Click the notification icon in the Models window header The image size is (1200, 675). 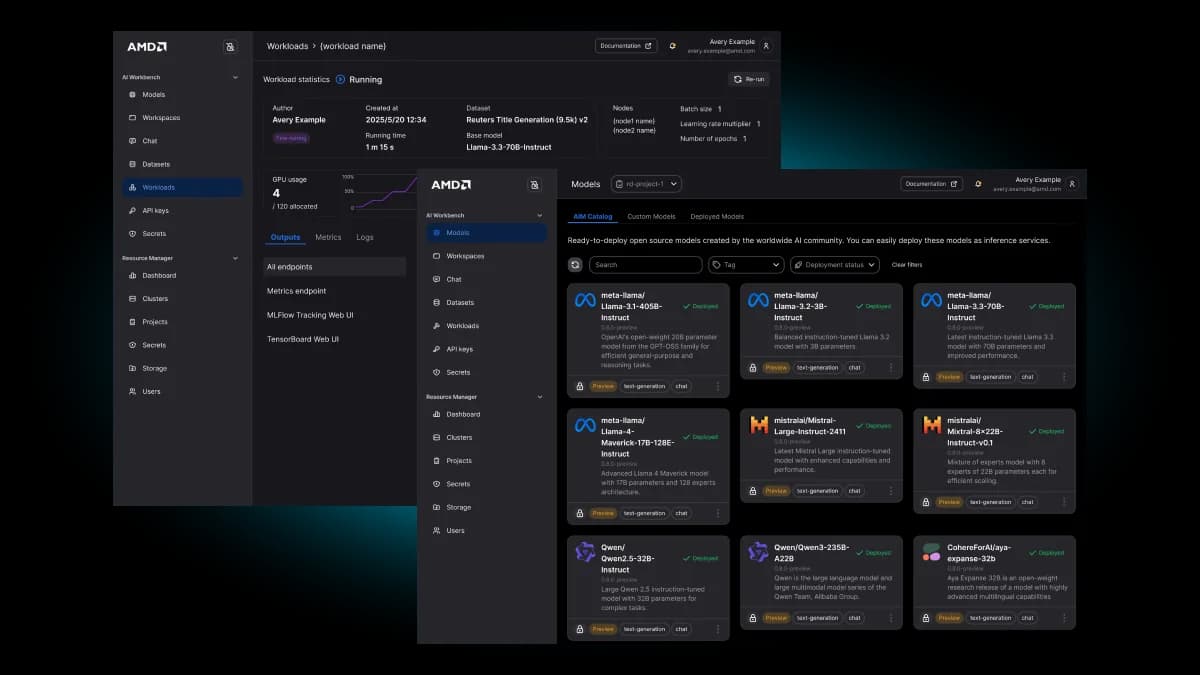pos(977,184)
